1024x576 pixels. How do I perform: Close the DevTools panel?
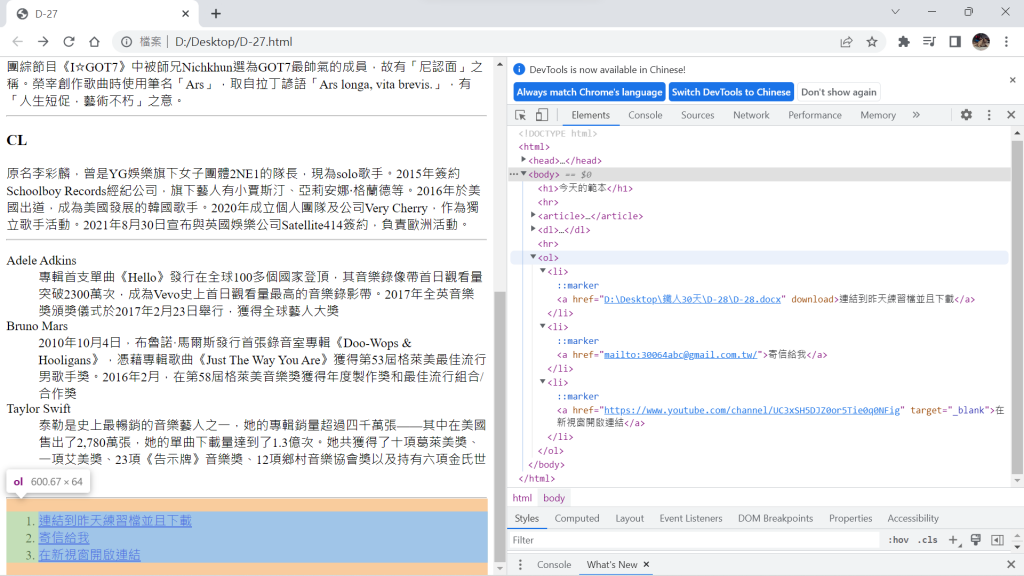(1011, 115)
